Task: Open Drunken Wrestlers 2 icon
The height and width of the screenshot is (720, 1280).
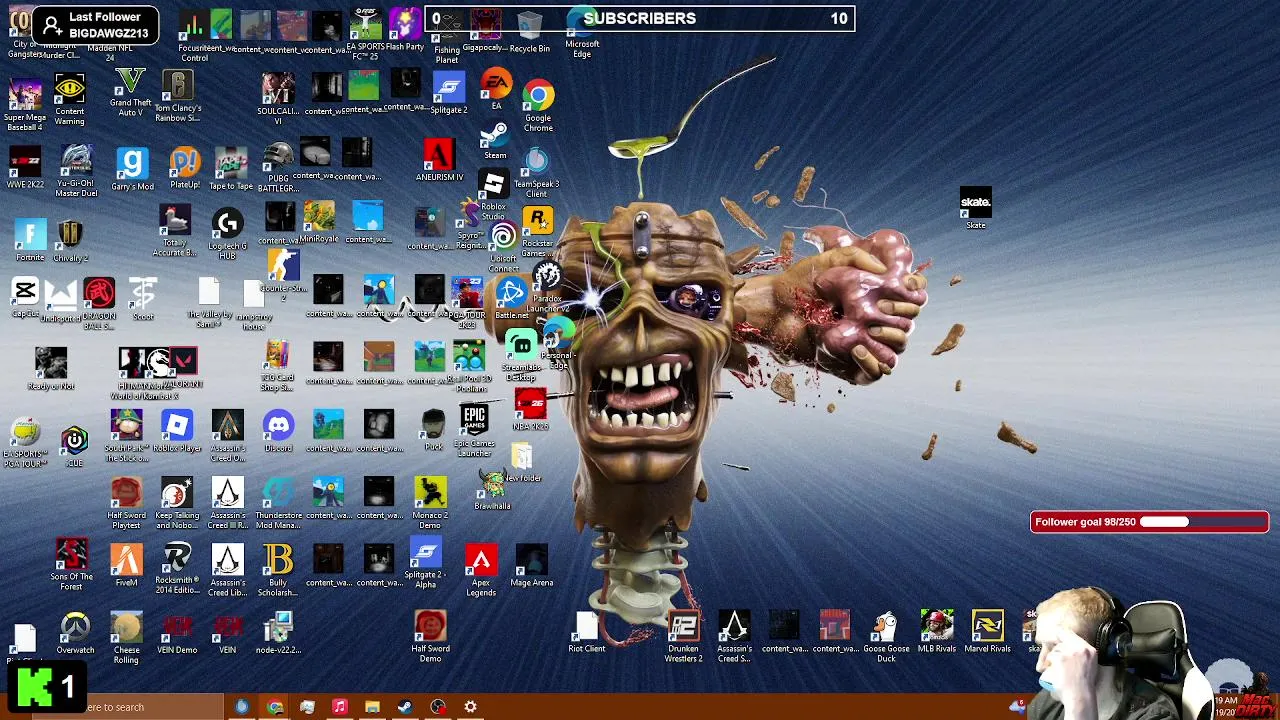Action: (684, 637)
